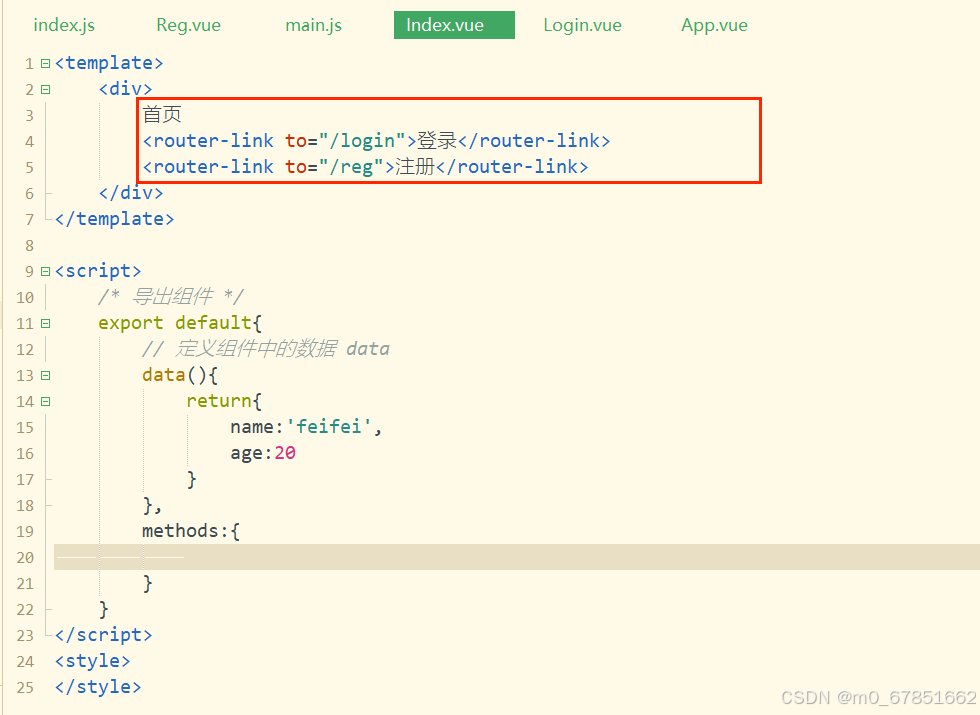
Task: Switch to the Login.vue tab
Action: point(582,25)
